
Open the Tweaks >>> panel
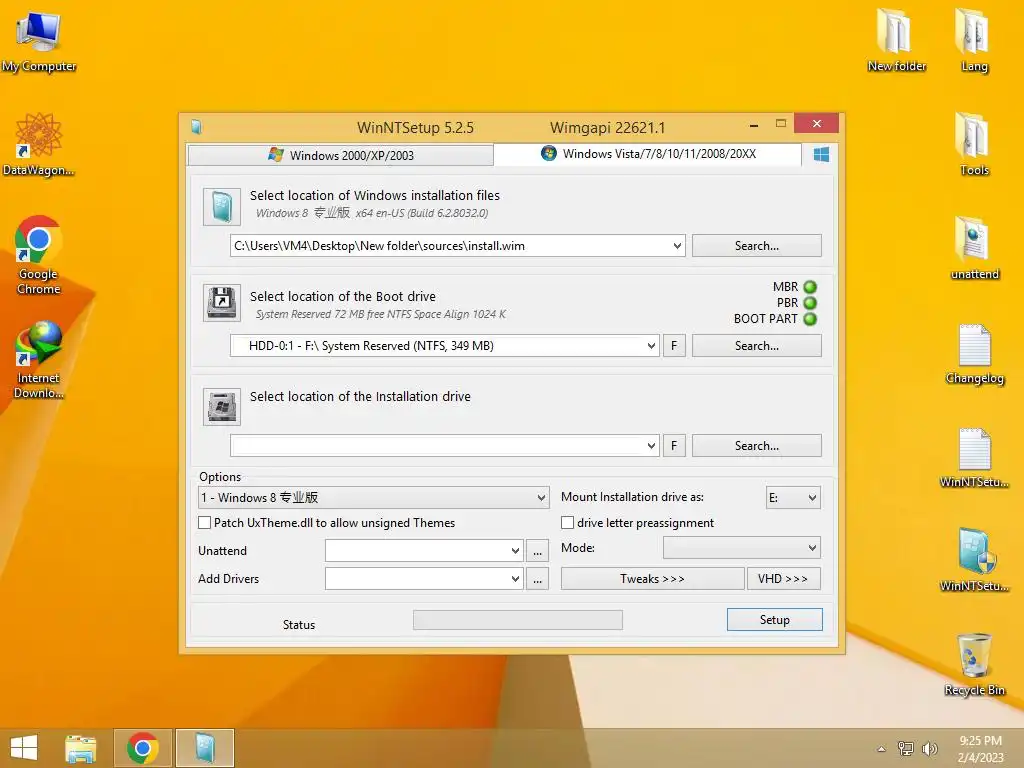(652, 579)
